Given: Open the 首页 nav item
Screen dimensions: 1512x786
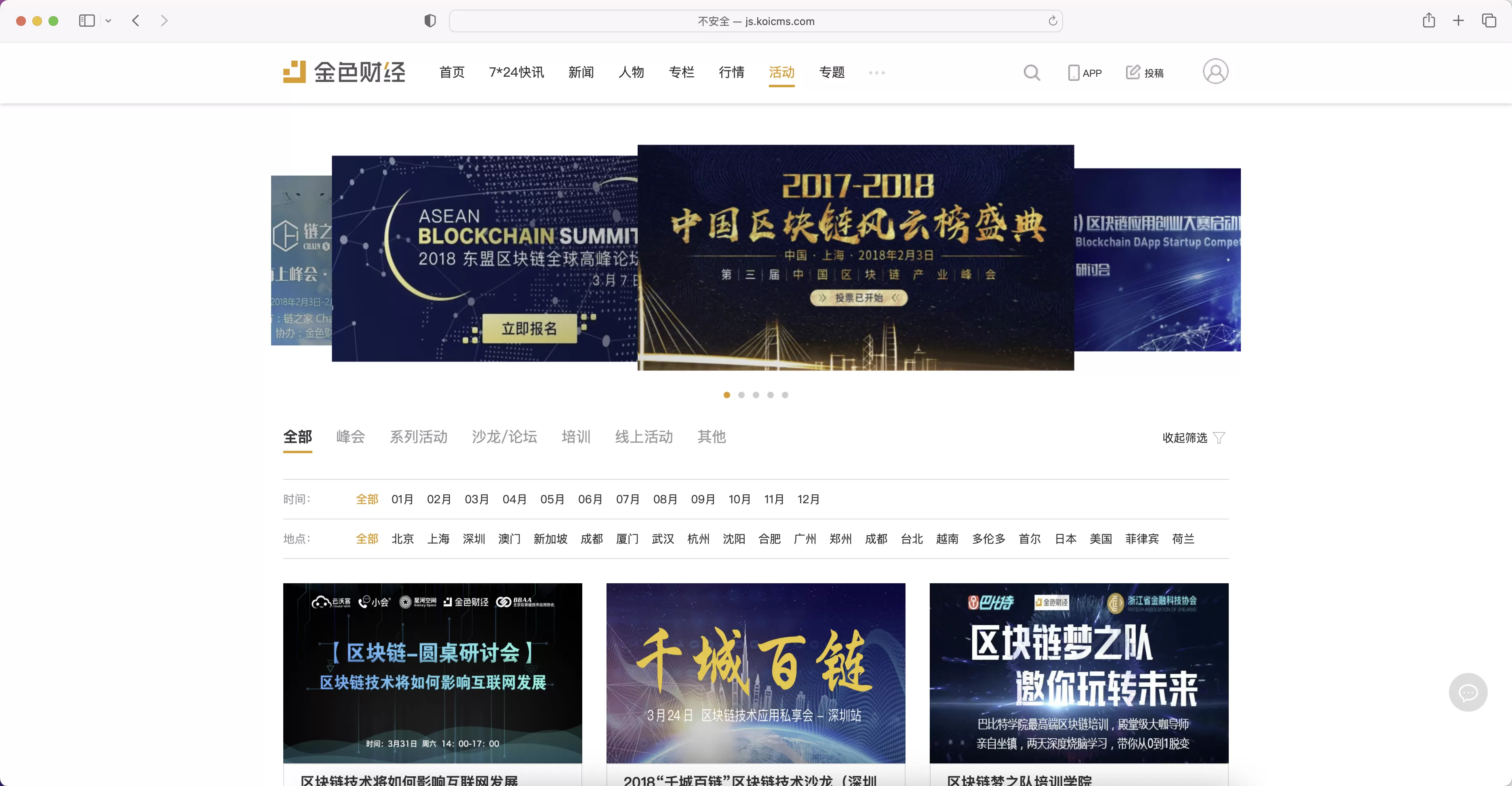Looking at the screenshot, I should click(452, 72).
